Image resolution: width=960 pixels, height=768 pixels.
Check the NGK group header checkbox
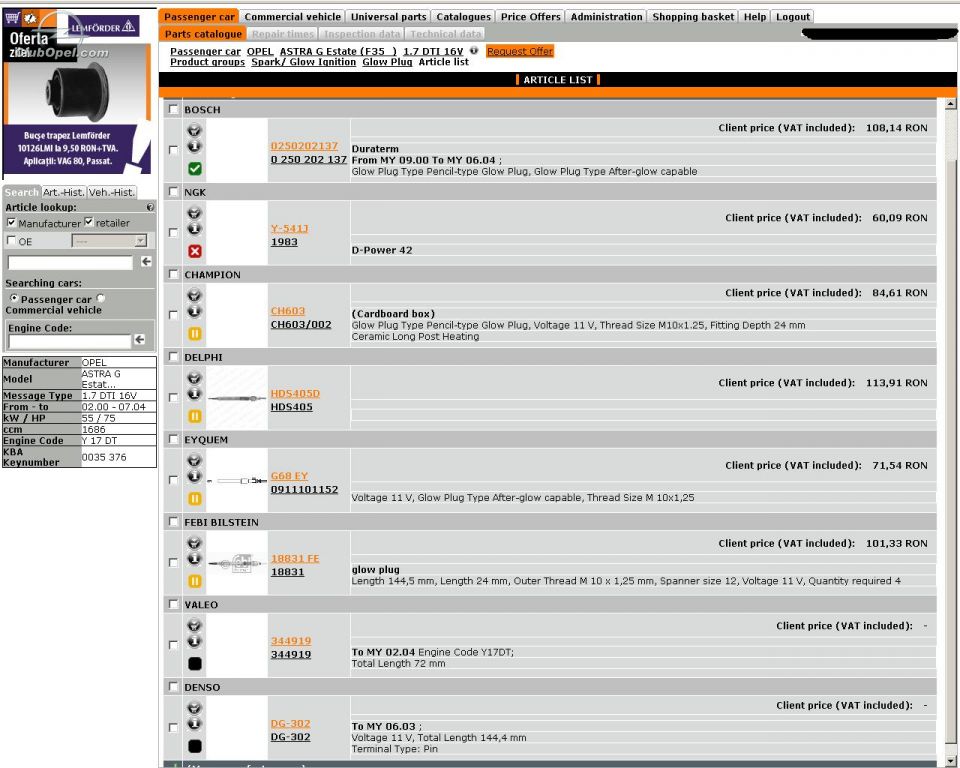click(174, 192)
